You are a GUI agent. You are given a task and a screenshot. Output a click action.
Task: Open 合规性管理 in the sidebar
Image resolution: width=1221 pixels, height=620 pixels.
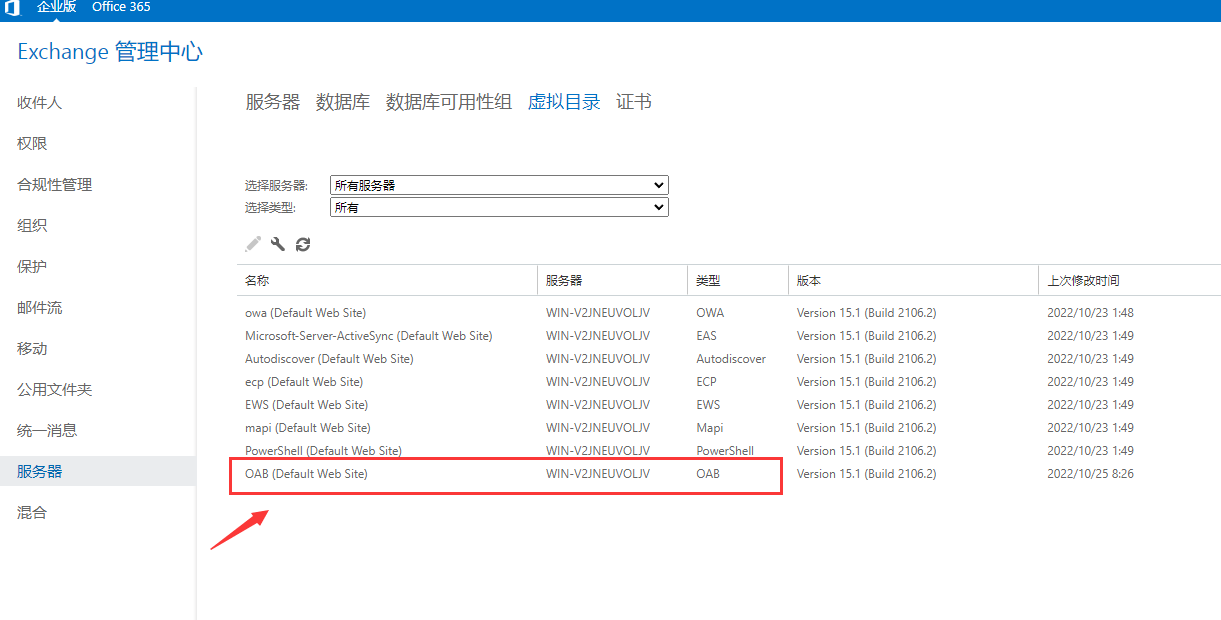(55, 185)
